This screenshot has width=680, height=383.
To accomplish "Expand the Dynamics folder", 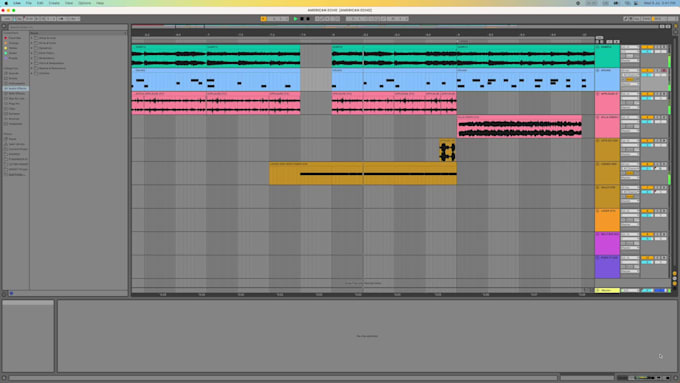I will 32,48.
